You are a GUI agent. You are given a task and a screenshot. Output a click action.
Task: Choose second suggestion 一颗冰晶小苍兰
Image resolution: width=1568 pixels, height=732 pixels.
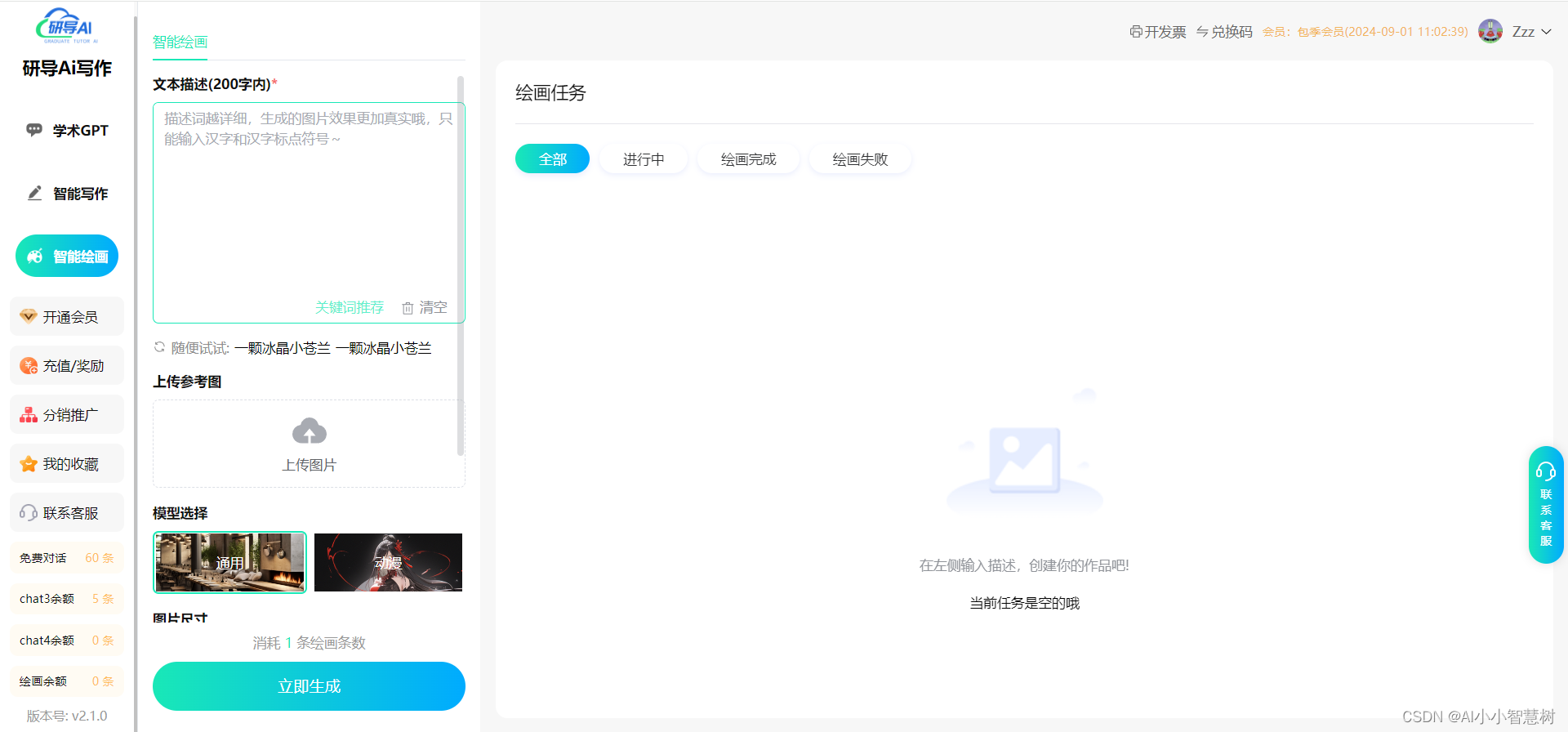tap(384, 348)
